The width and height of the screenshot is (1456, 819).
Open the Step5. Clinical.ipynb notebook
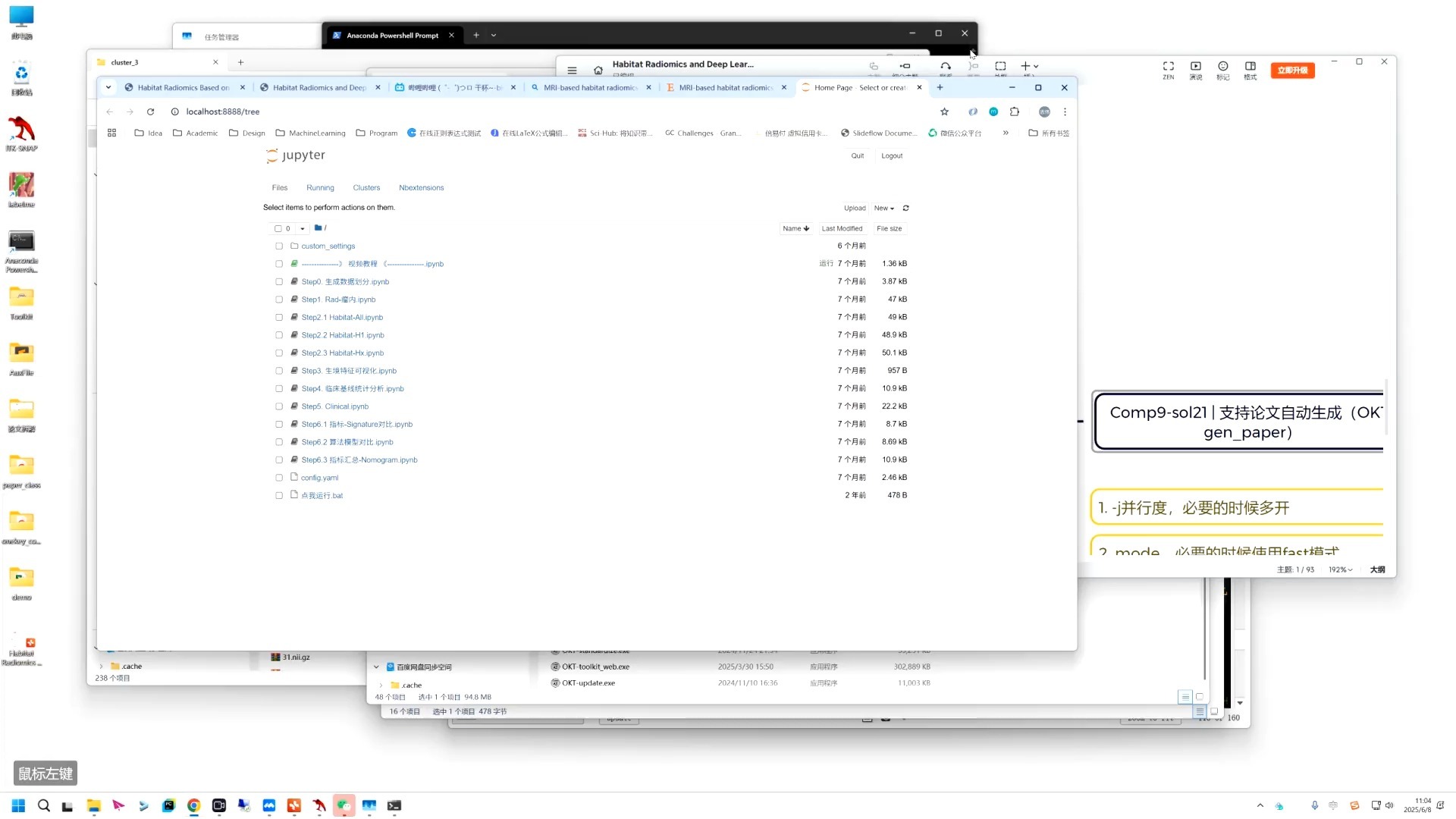334,406
